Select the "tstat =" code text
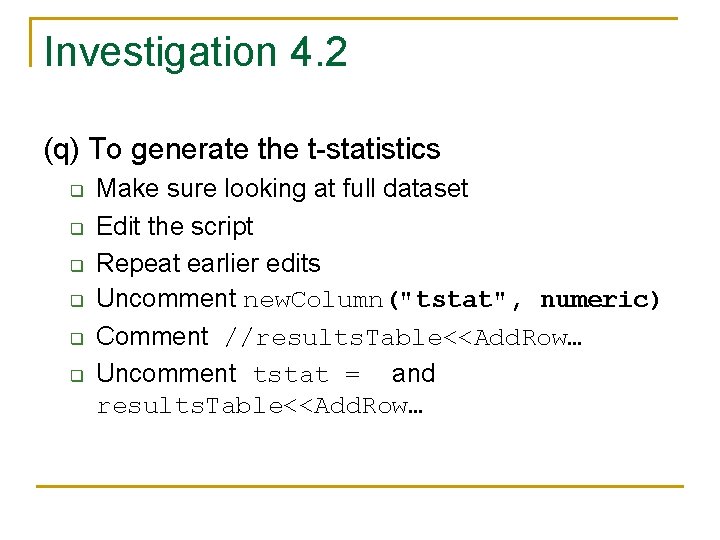 pos(305,375)
